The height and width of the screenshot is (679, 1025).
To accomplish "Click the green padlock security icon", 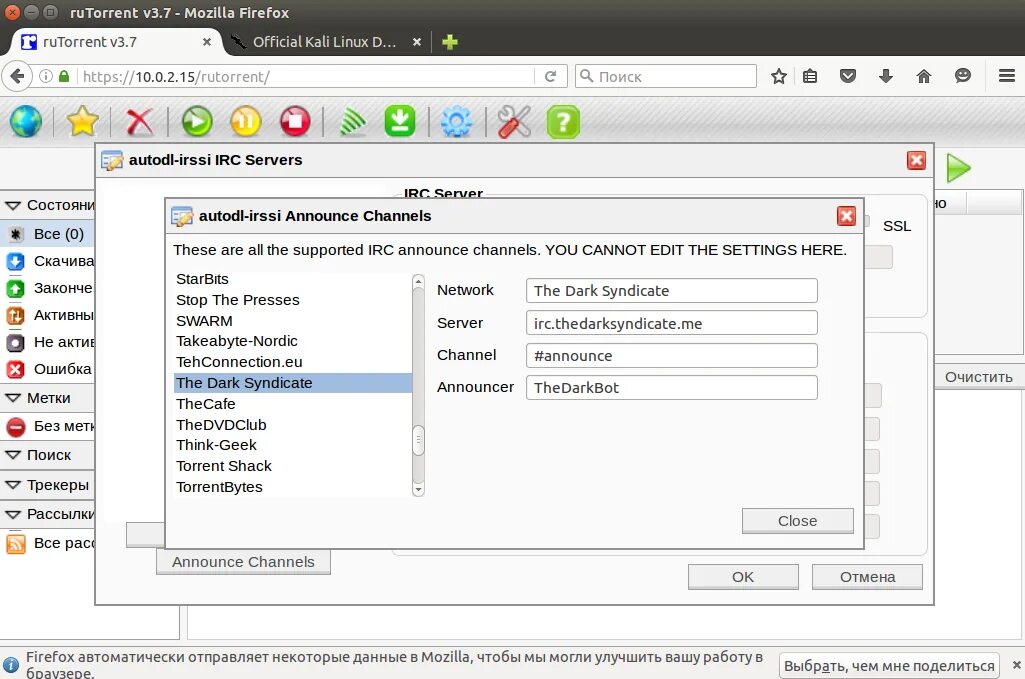I will pos(64,76).
